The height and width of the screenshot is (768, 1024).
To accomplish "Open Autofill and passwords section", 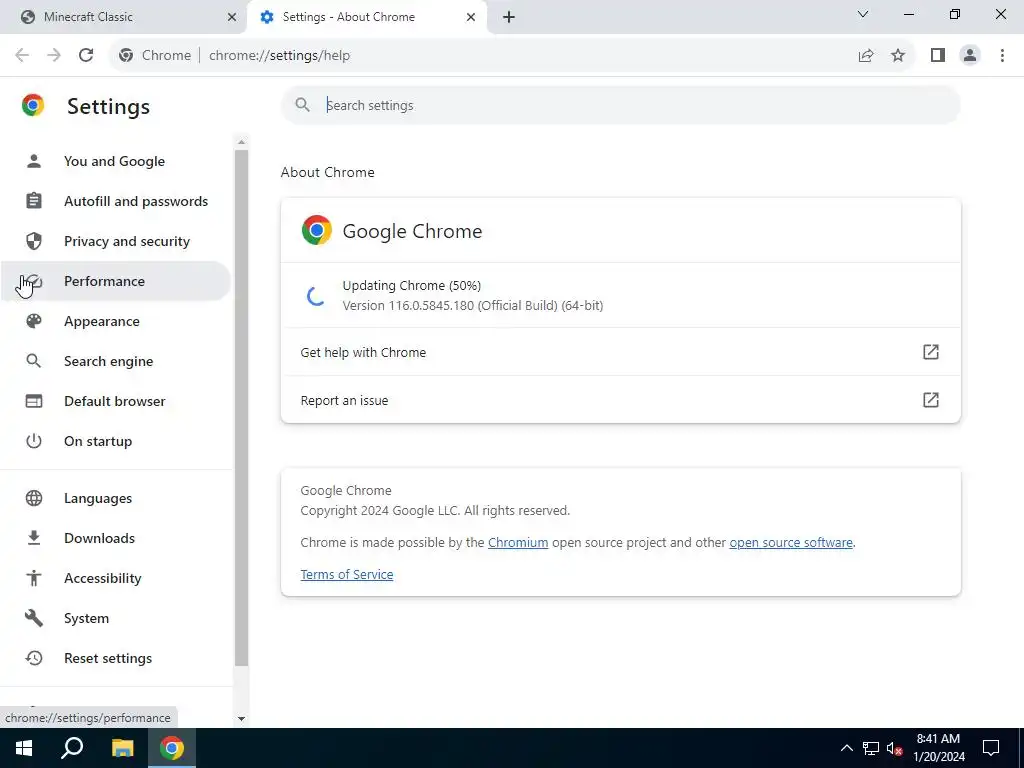I will click(x=116, y=200).
